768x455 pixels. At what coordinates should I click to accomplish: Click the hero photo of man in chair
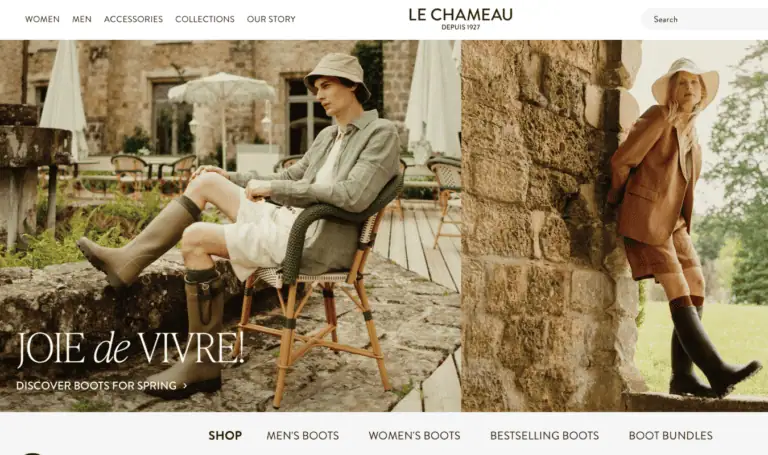coord(230,226)
